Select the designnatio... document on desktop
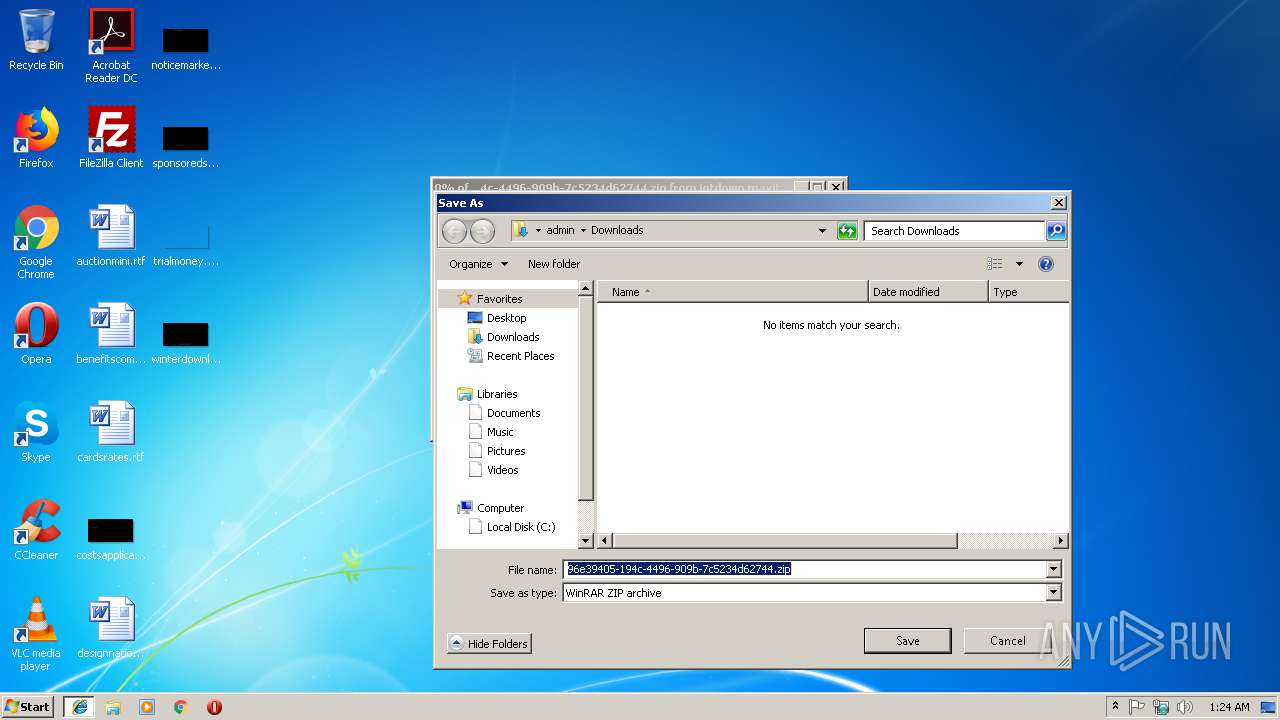 tap(111, 628)
